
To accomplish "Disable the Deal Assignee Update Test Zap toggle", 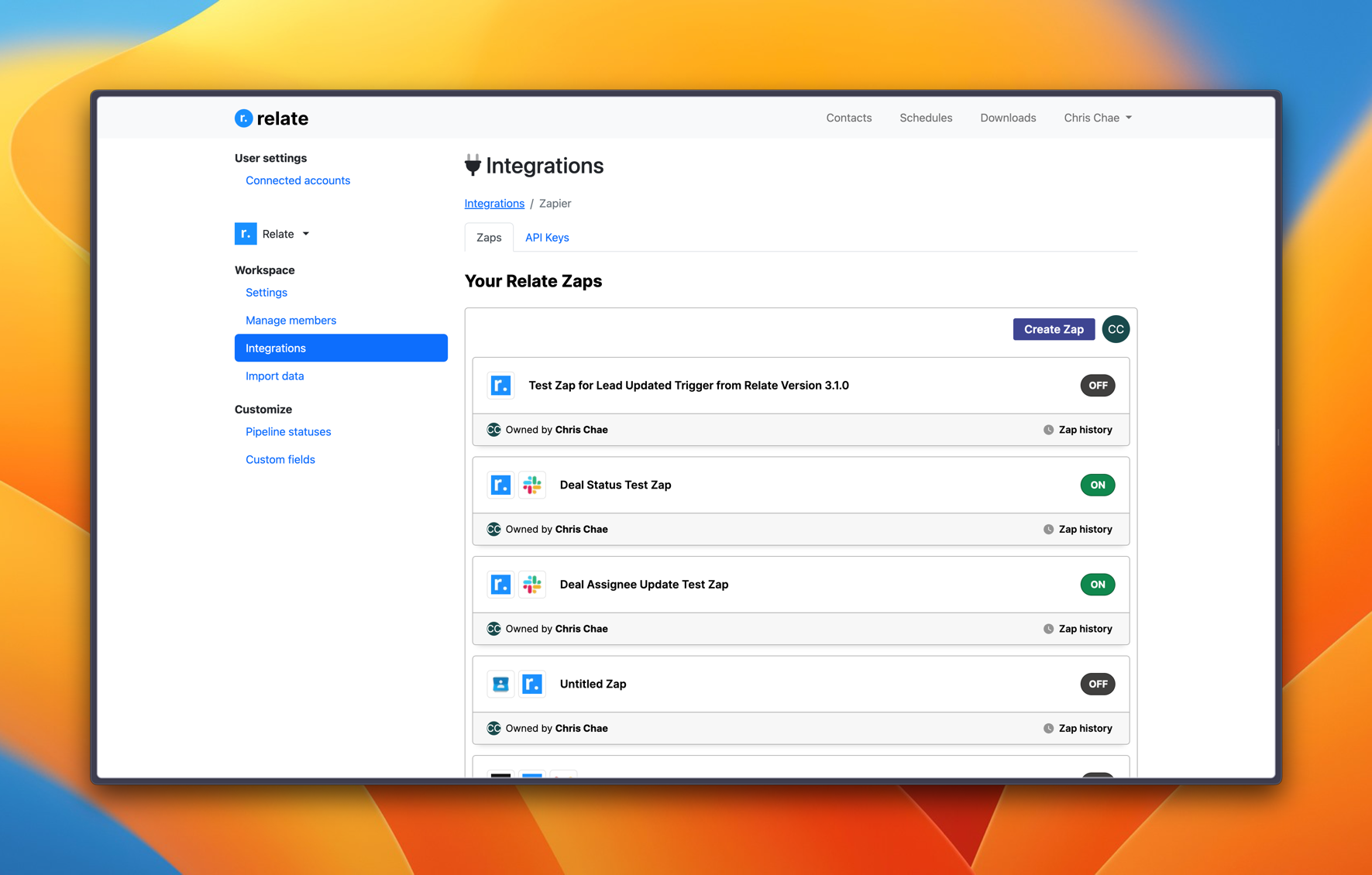I will 1098,585.
